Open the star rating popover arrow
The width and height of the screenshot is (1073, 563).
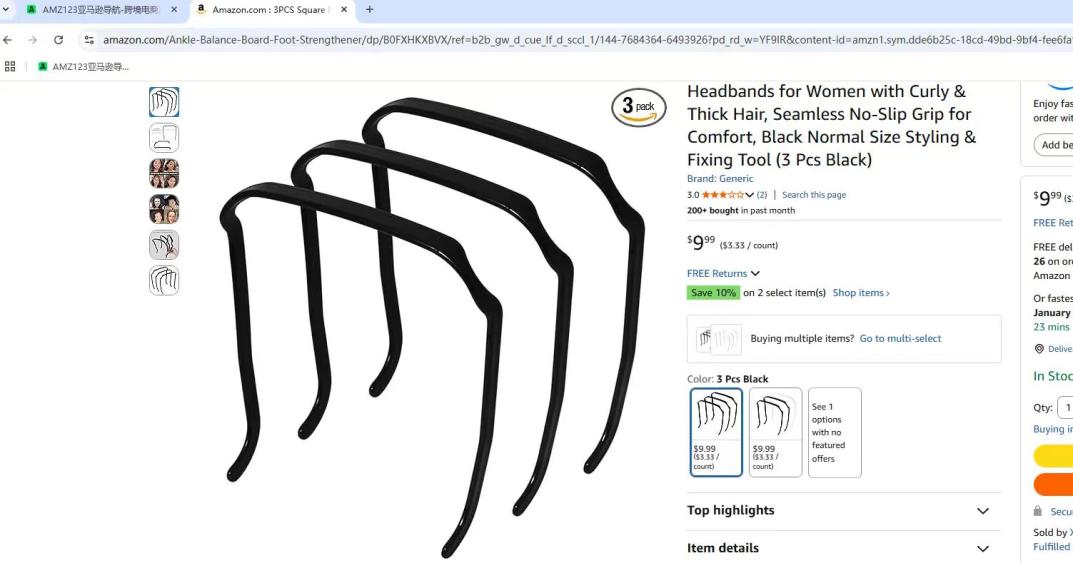pyautogui.click(x=749, y=195)
